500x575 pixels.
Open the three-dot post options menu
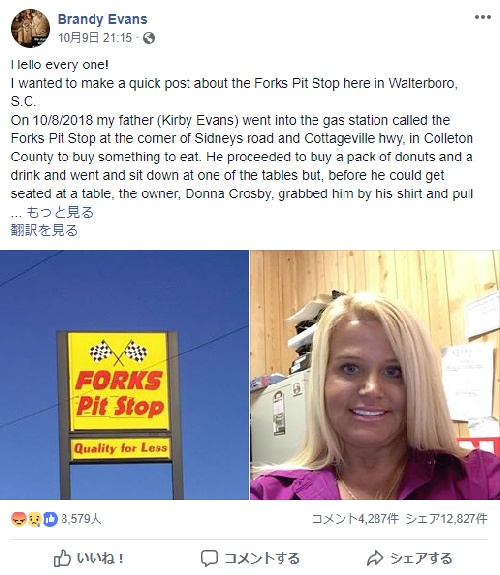point(482,17)
